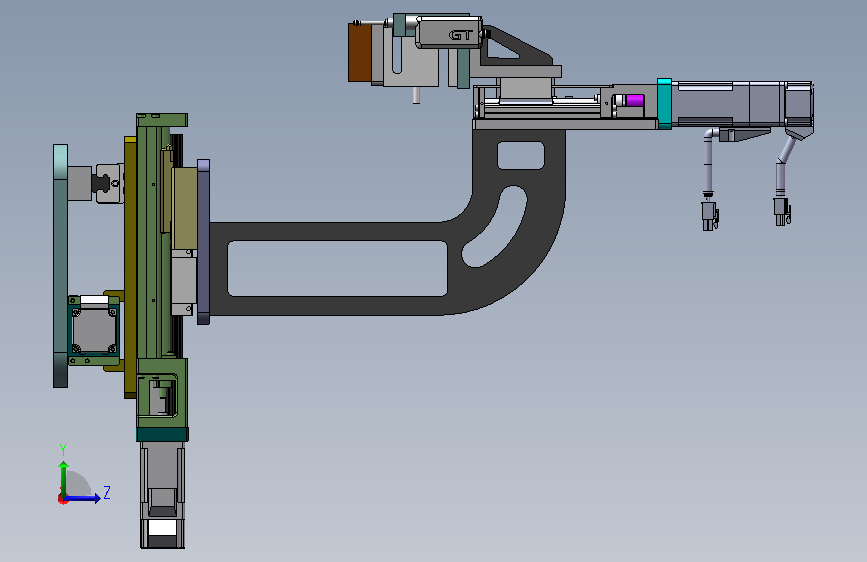Select the brown block at top
The width and height of the screenshot is (867, 562).
pyautogui.click(x=359, y=53)
